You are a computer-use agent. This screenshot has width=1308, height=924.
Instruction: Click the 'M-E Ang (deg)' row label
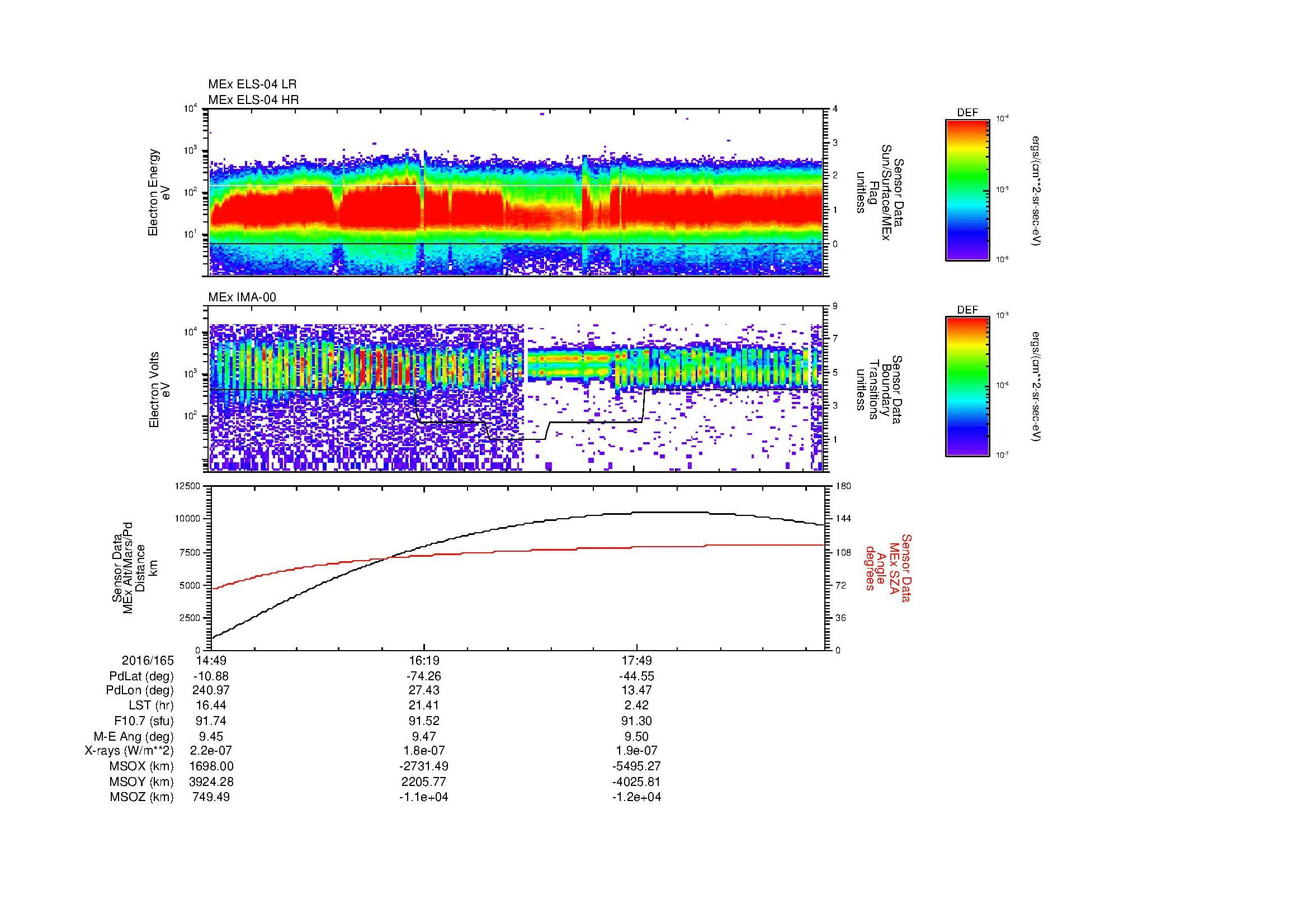133,736
